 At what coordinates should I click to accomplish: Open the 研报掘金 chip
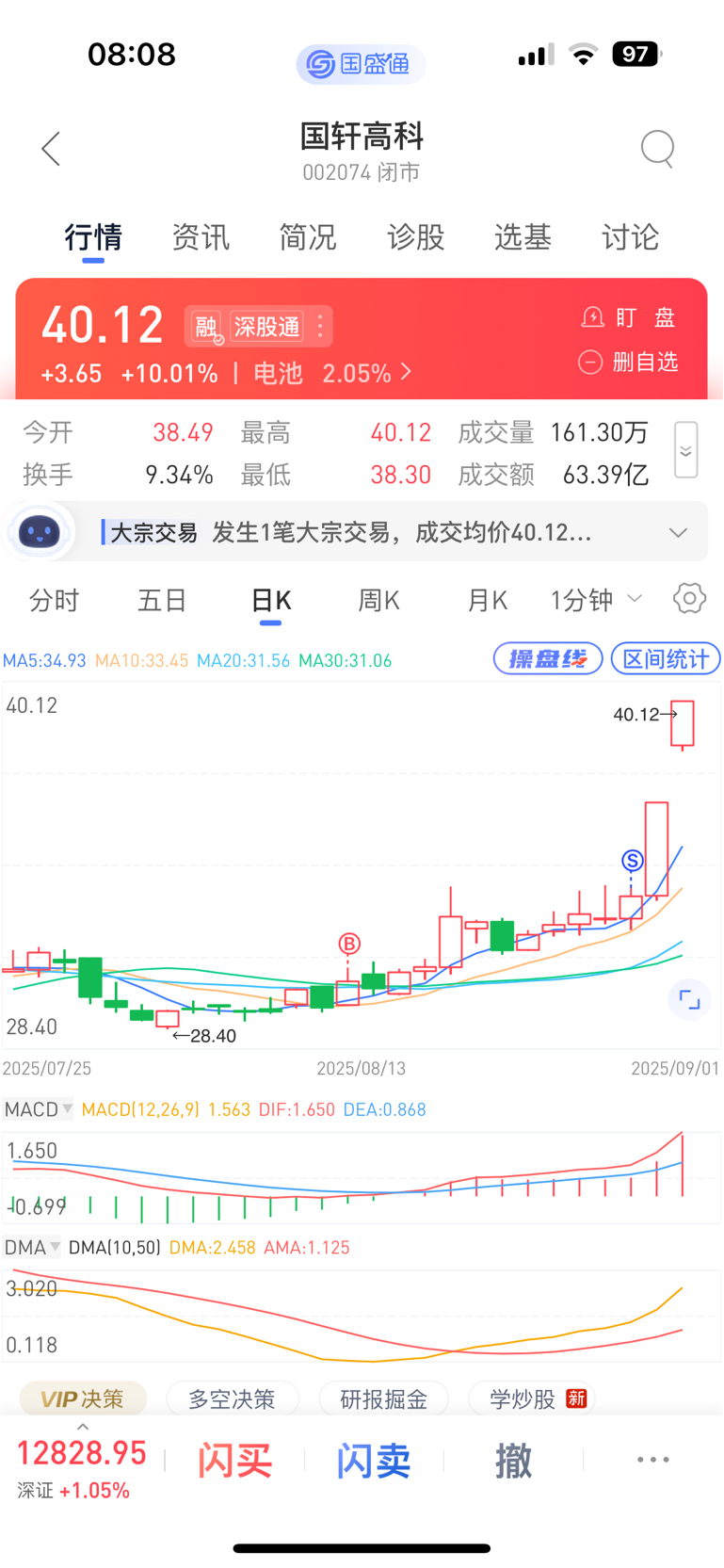(384, 1398)
